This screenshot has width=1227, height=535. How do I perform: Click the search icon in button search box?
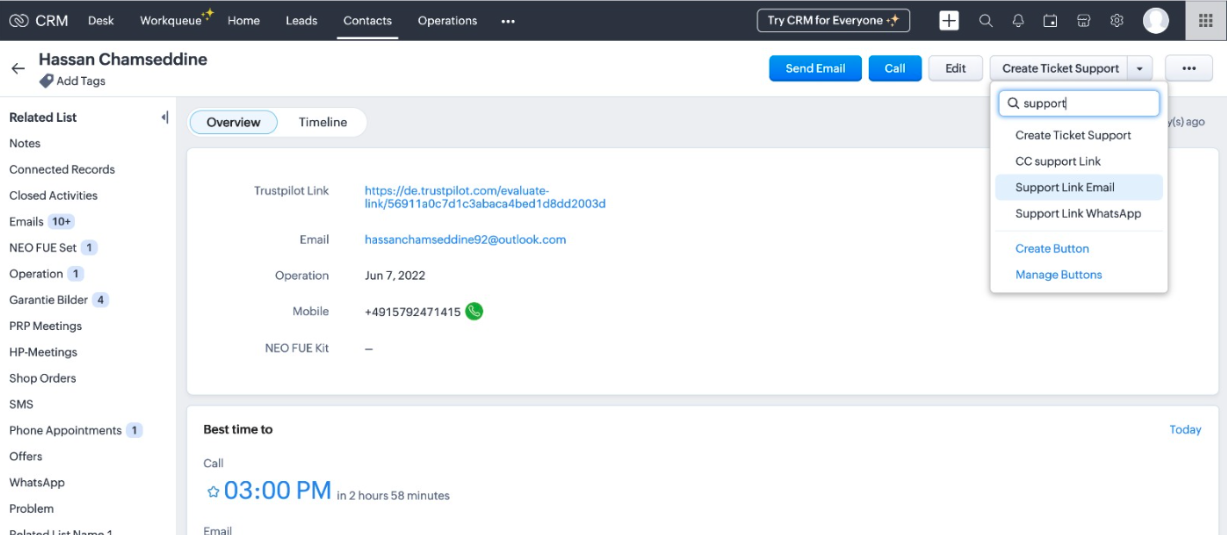click(x=1013, y=103)
